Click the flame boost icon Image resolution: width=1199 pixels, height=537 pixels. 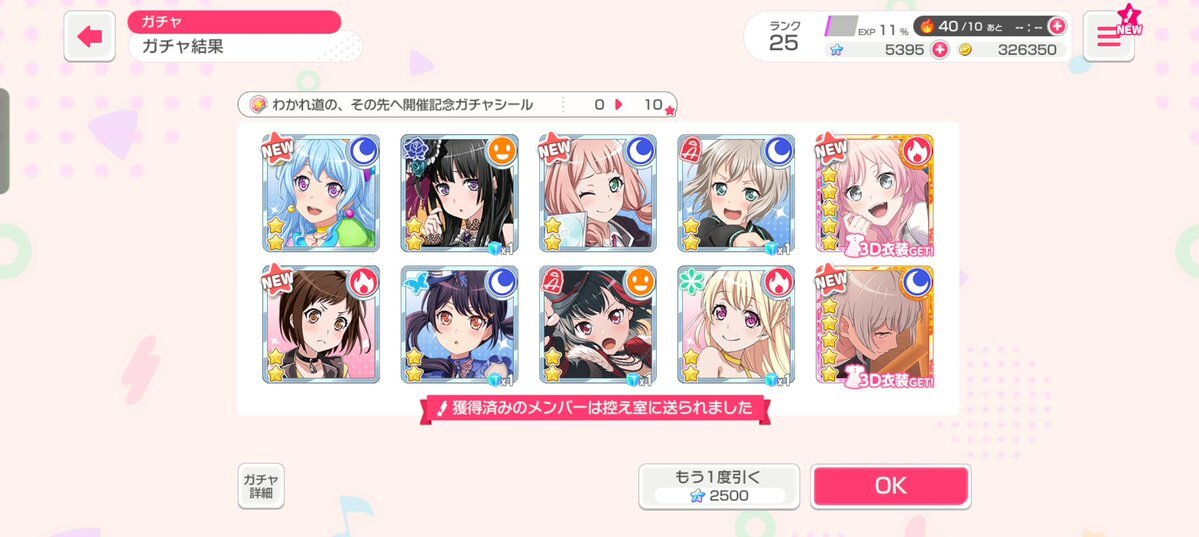[927, 26]
